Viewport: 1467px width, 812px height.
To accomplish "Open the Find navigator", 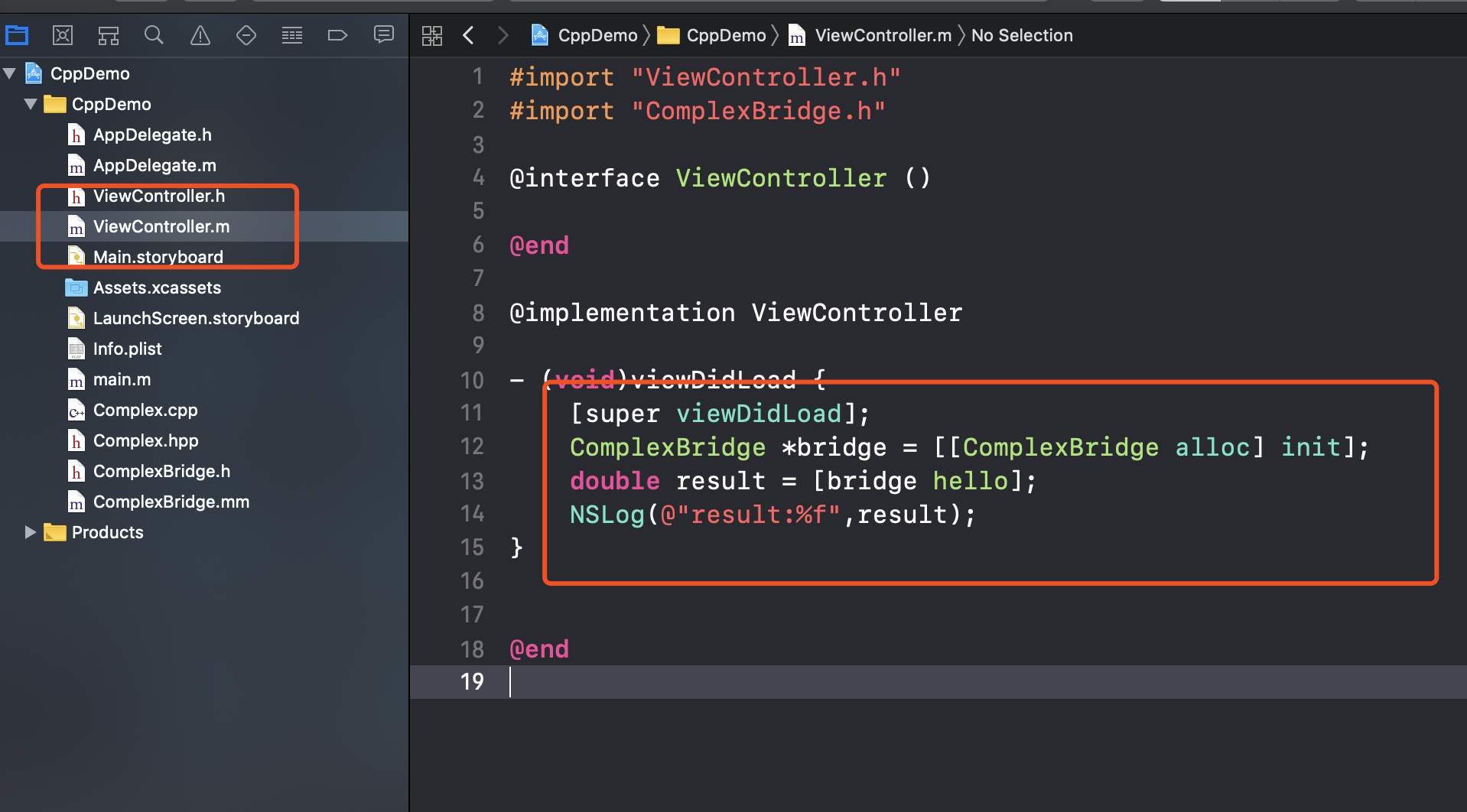I will (x=155, y=35).
